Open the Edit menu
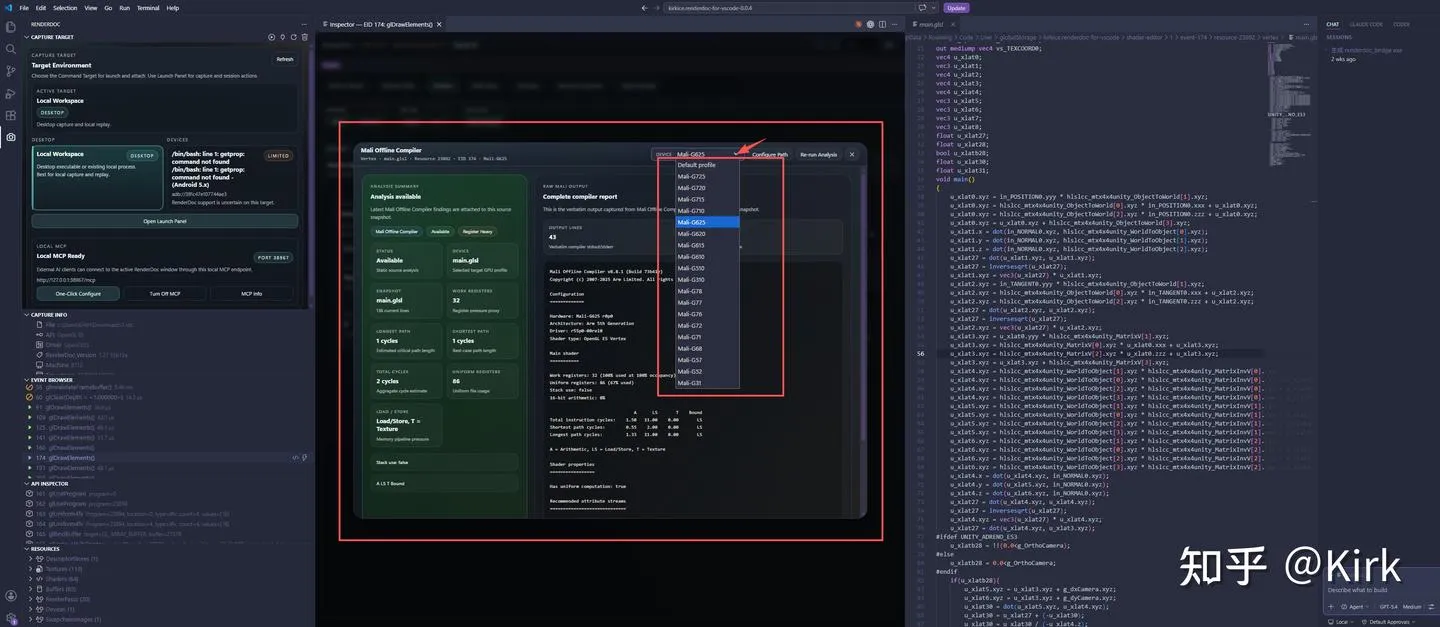Screen dimensions: 1440x627 [x=41, y=7]
